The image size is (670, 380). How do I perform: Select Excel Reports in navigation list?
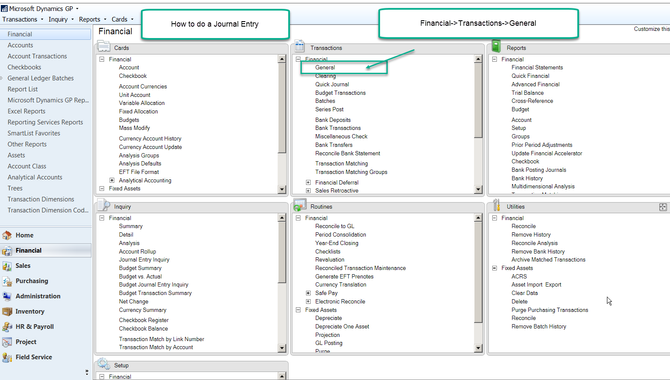pyautogui.click(x=26, y=111)
